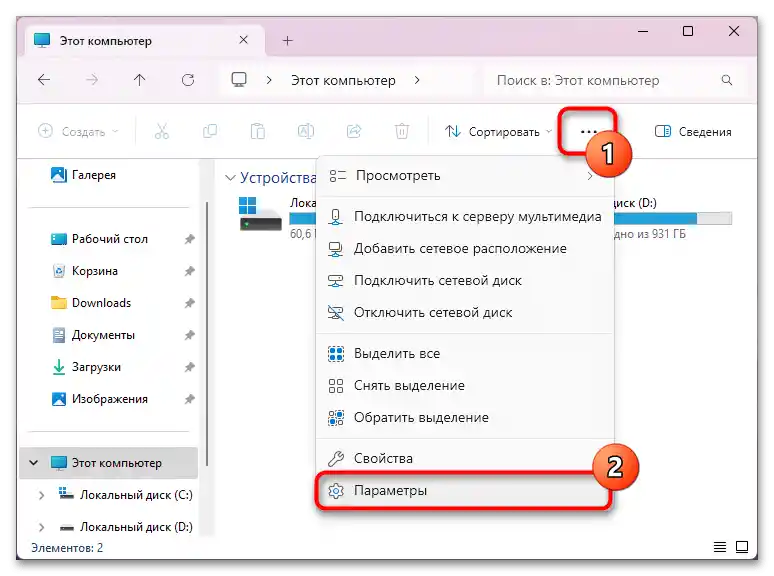Switch to details list view icon
Screen dimensions: 774x576
point(720,546)
